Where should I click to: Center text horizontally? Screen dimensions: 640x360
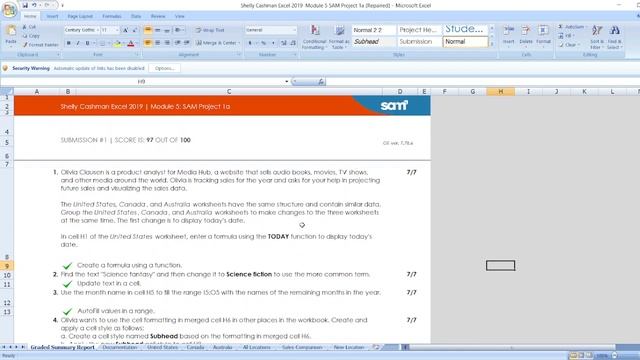coord(158,43)
